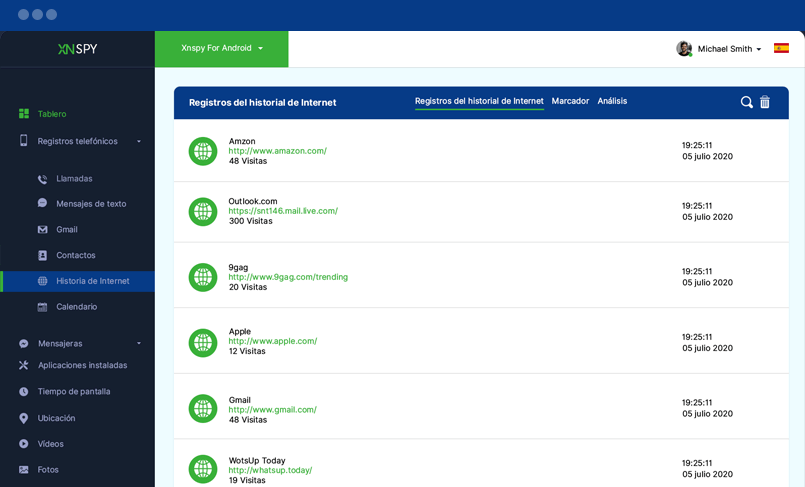The image size is (805, 487).
Task: Open Llamadas from the phone icon
Action: point(42,179)
